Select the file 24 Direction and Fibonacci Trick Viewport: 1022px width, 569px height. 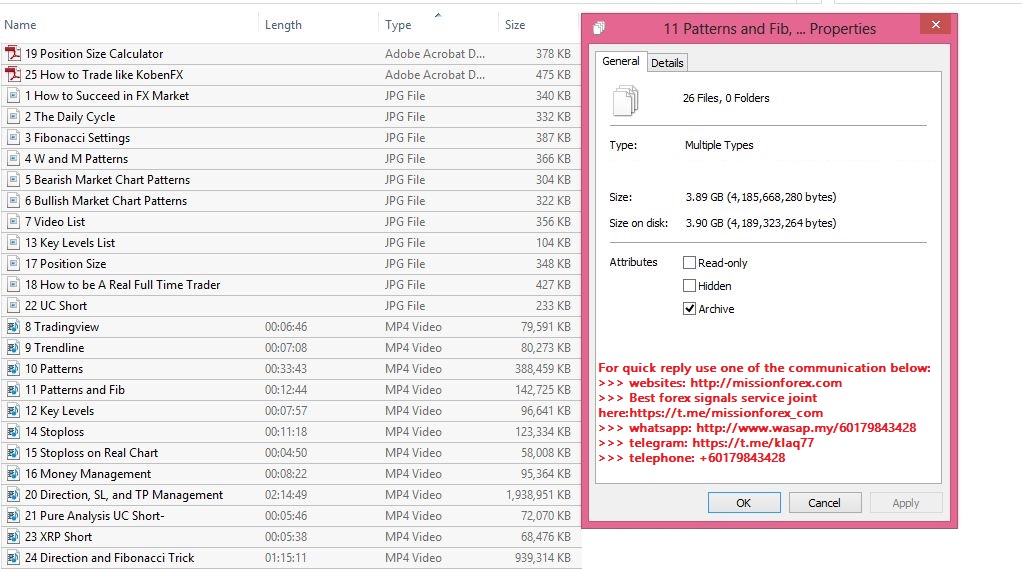(110, 558)
